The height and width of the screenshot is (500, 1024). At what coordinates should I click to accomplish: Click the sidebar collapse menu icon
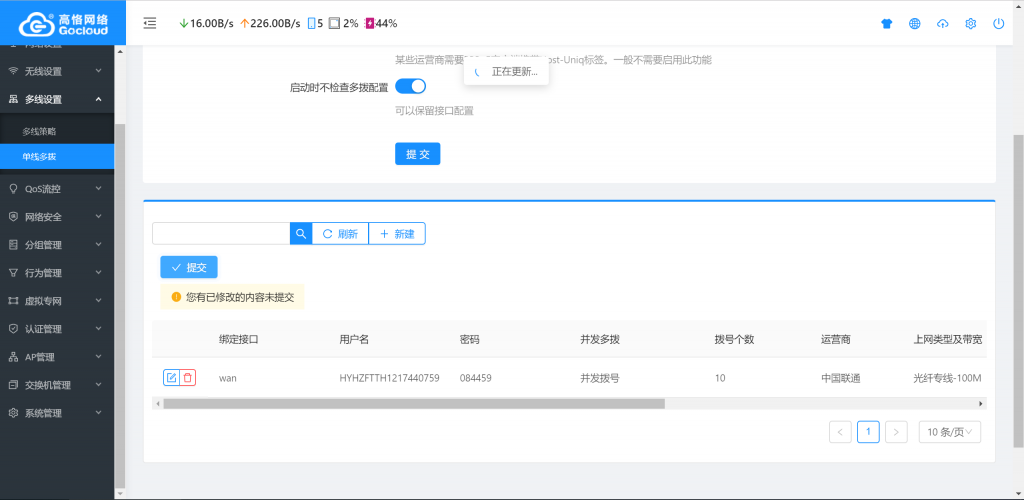click(x=150, y=23)
